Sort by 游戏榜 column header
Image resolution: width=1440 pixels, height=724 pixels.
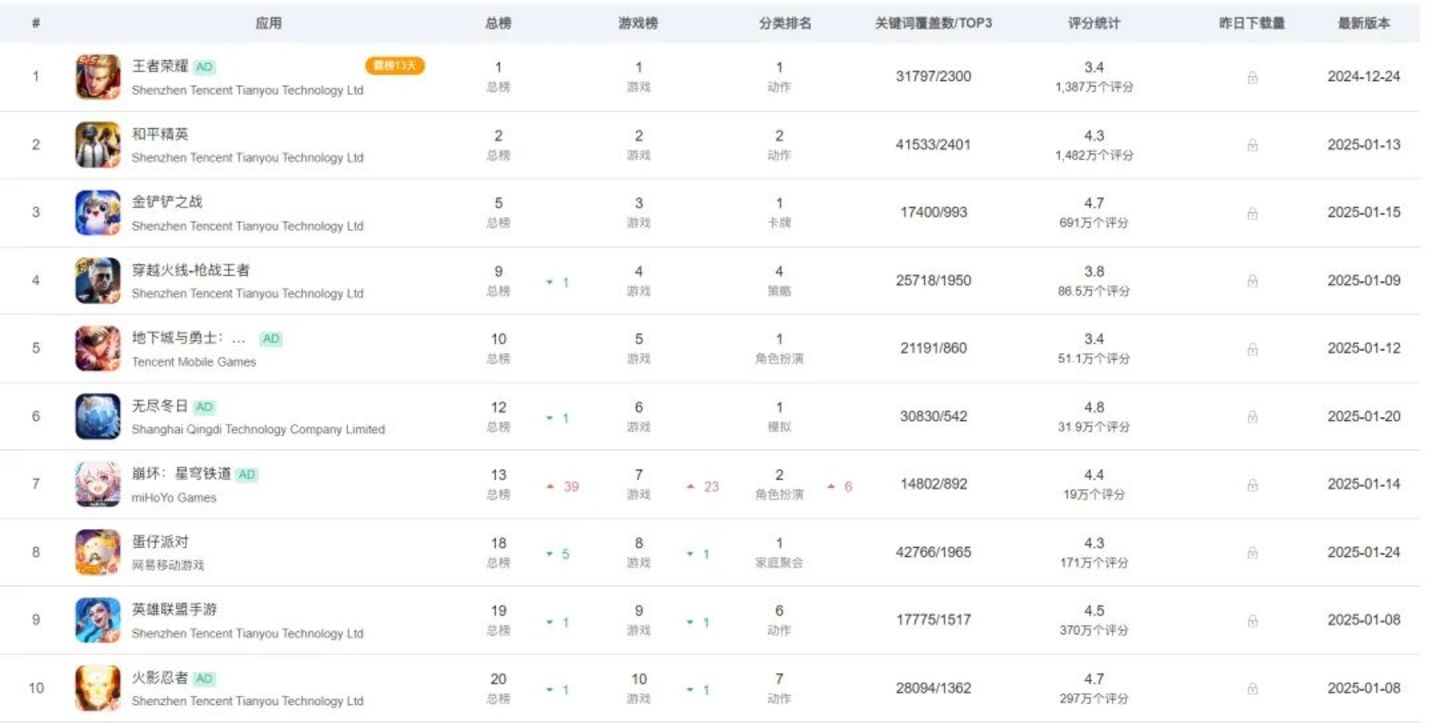pos(638,23)
